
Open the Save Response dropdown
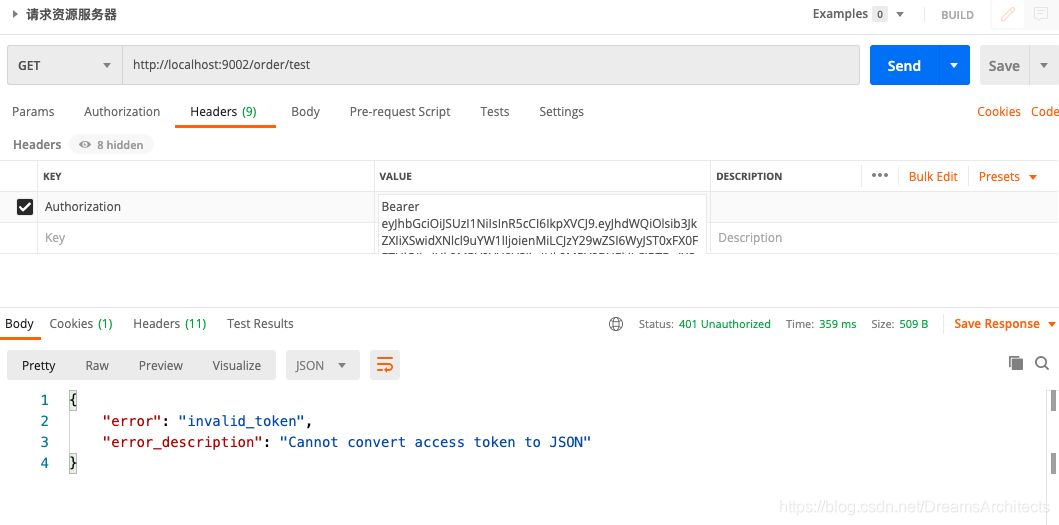1004,324
